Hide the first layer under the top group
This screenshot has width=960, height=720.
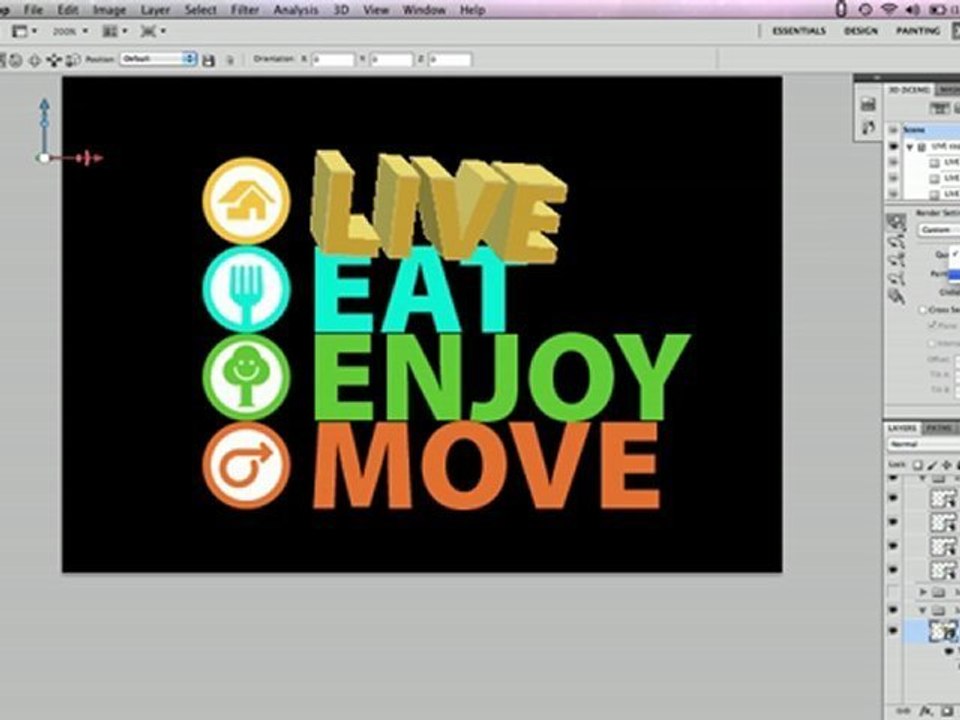pos(893,498)
